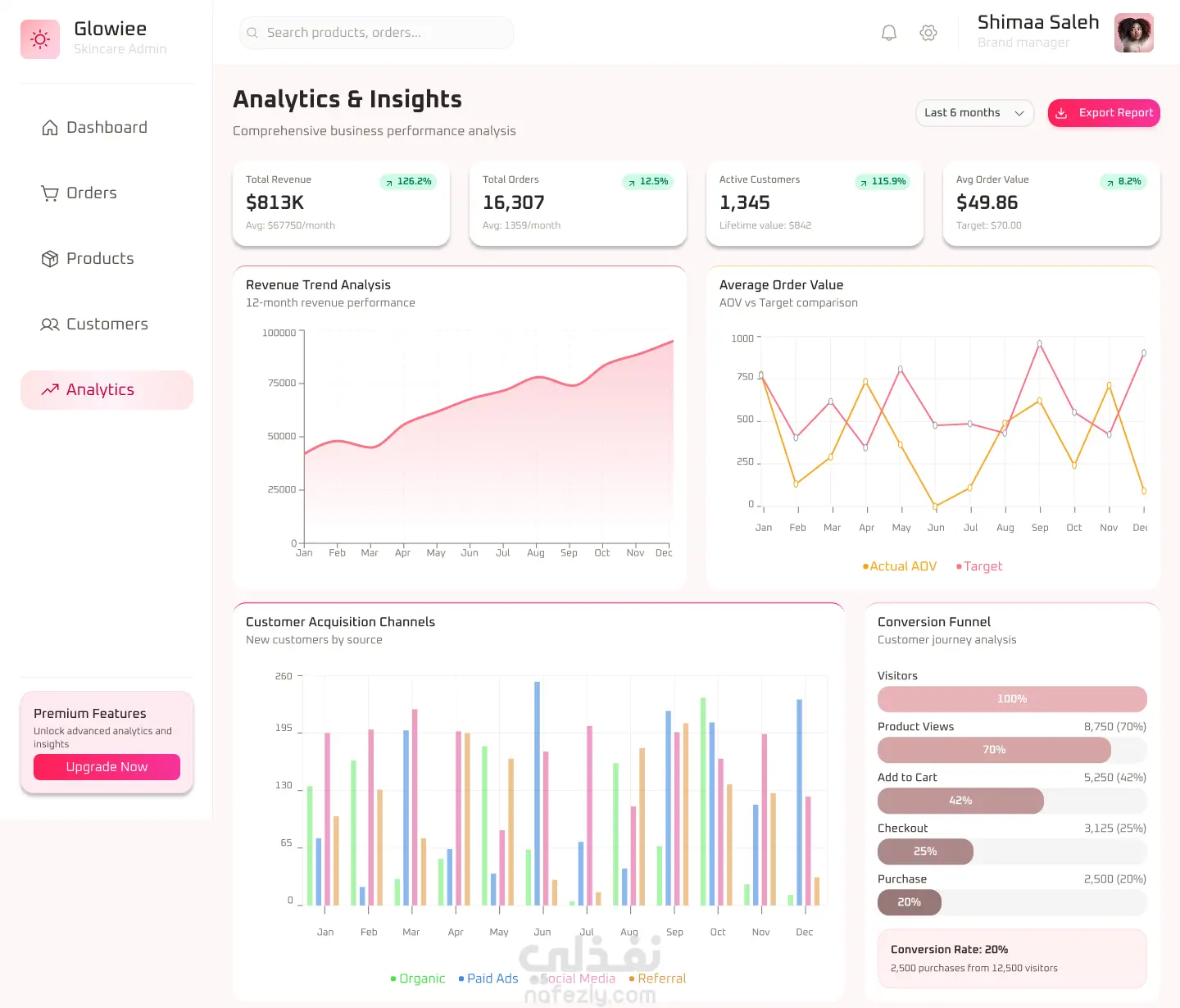Toggle the Actual AOV legend series
Screen dimensions: 1180x1008
point(900,566)
